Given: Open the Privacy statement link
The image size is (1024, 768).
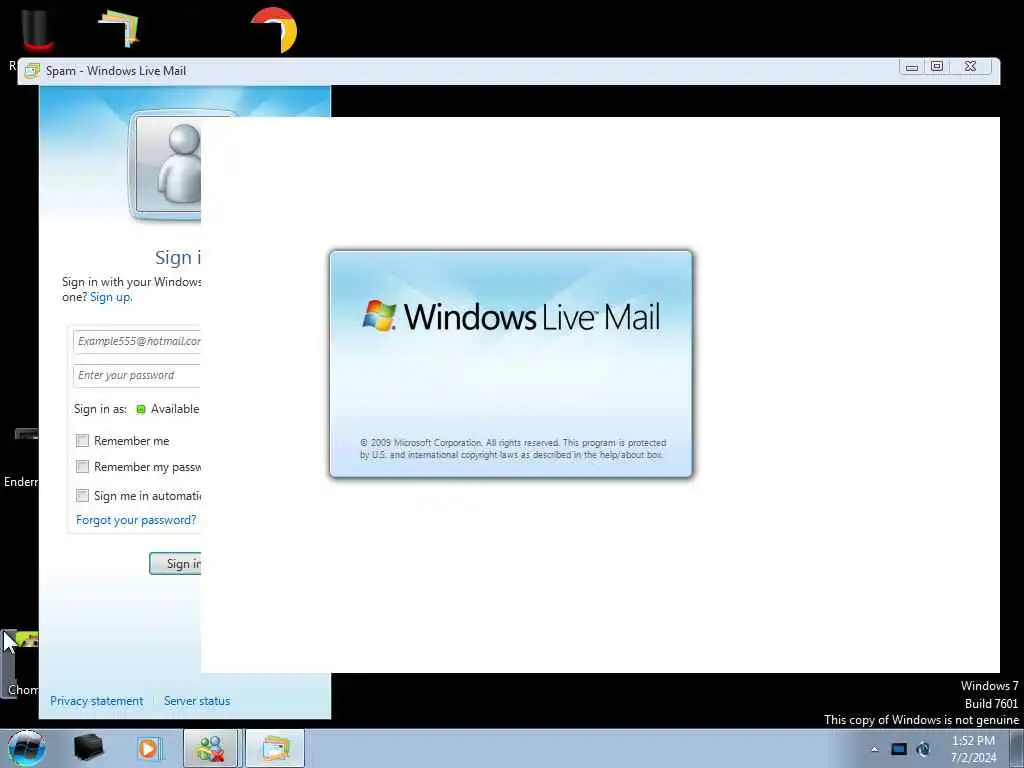Looking at the screenshot, I should point(97,701).
